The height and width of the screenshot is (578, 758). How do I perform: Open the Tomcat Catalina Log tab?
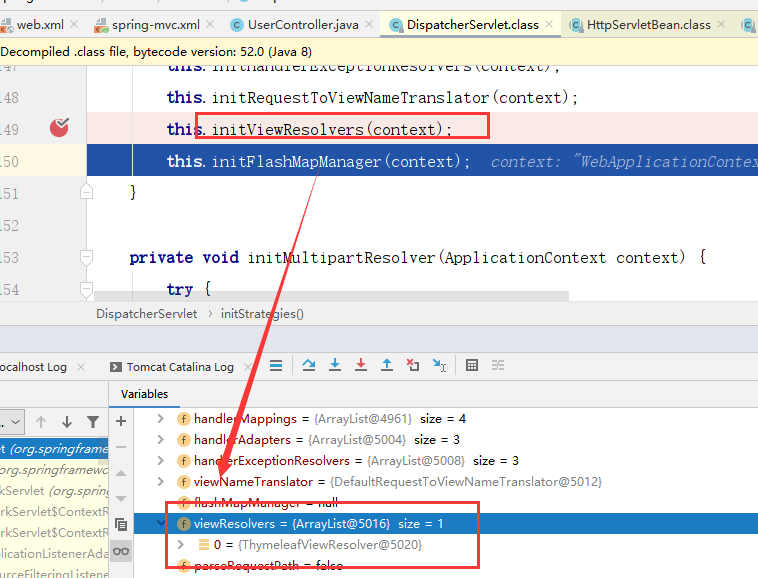tap(180, 367)
